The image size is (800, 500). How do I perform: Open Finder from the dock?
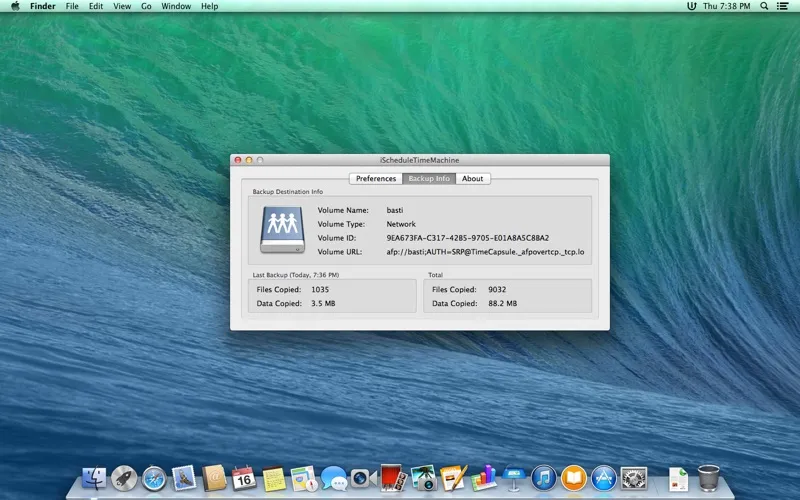click(95, 478)
